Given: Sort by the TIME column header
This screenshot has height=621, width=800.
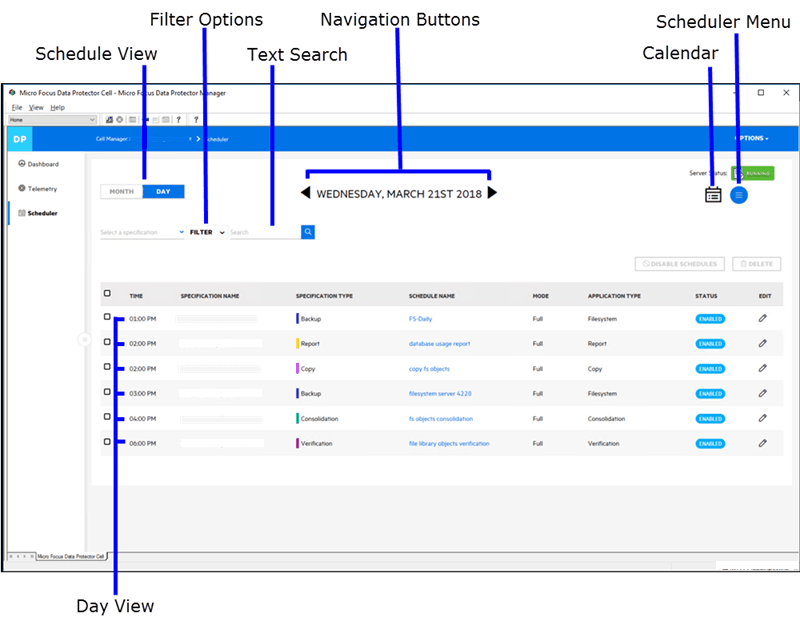Looking at the screenshot, I should [136, 296].
